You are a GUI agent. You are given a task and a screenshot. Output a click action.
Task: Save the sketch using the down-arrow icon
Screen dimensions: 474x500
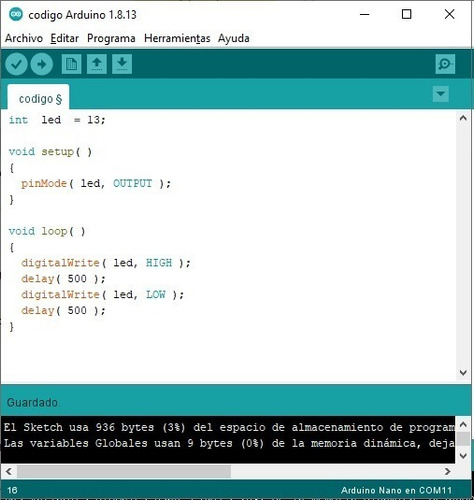click(x=122, y=64)
